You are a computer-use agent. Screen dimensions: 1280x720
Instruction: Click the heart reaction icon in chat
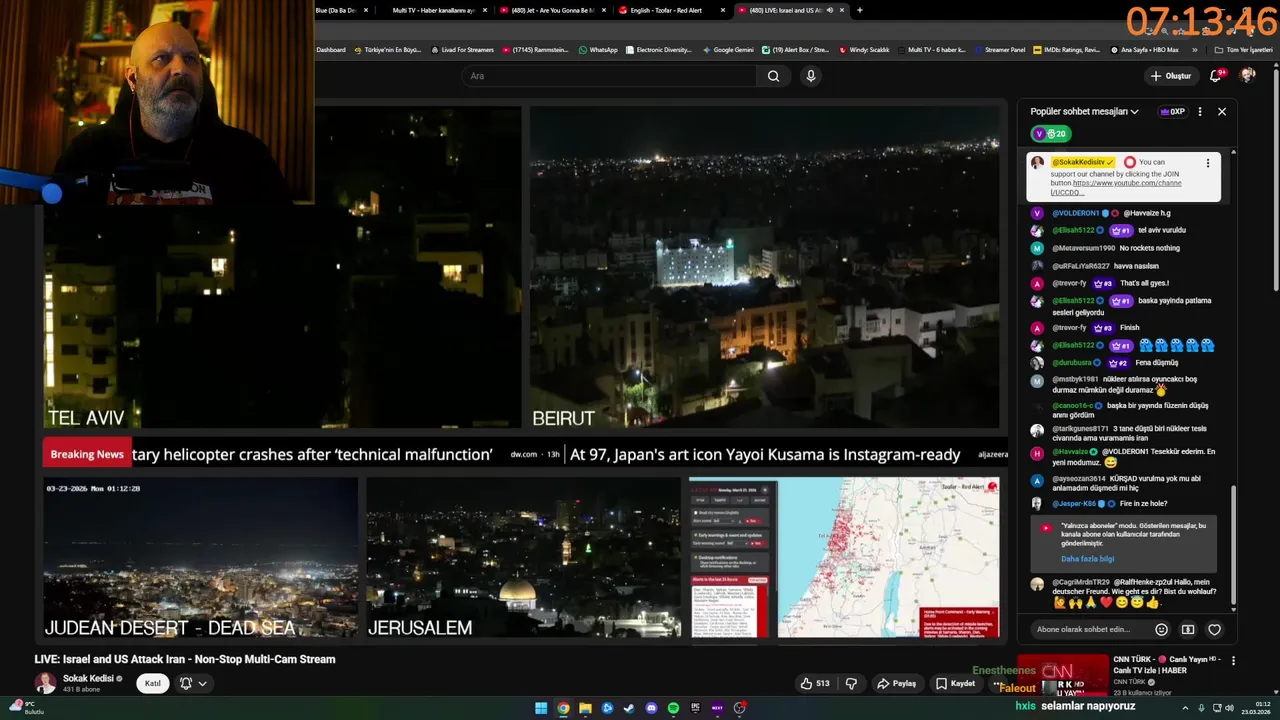tap(1214, 630)
